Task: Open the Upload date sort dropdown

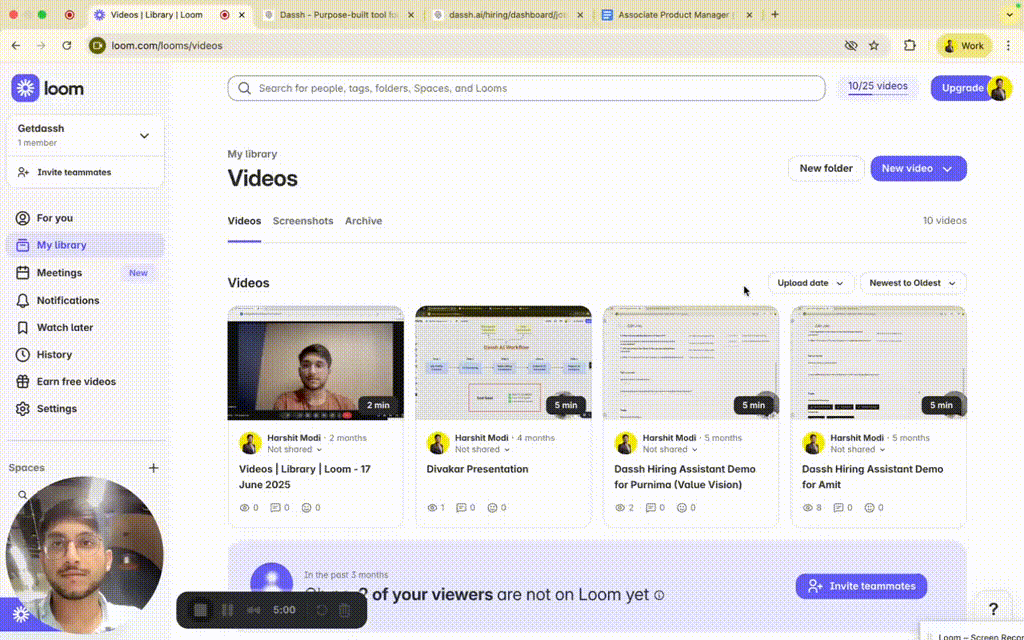Action: (x=810, y=283)
